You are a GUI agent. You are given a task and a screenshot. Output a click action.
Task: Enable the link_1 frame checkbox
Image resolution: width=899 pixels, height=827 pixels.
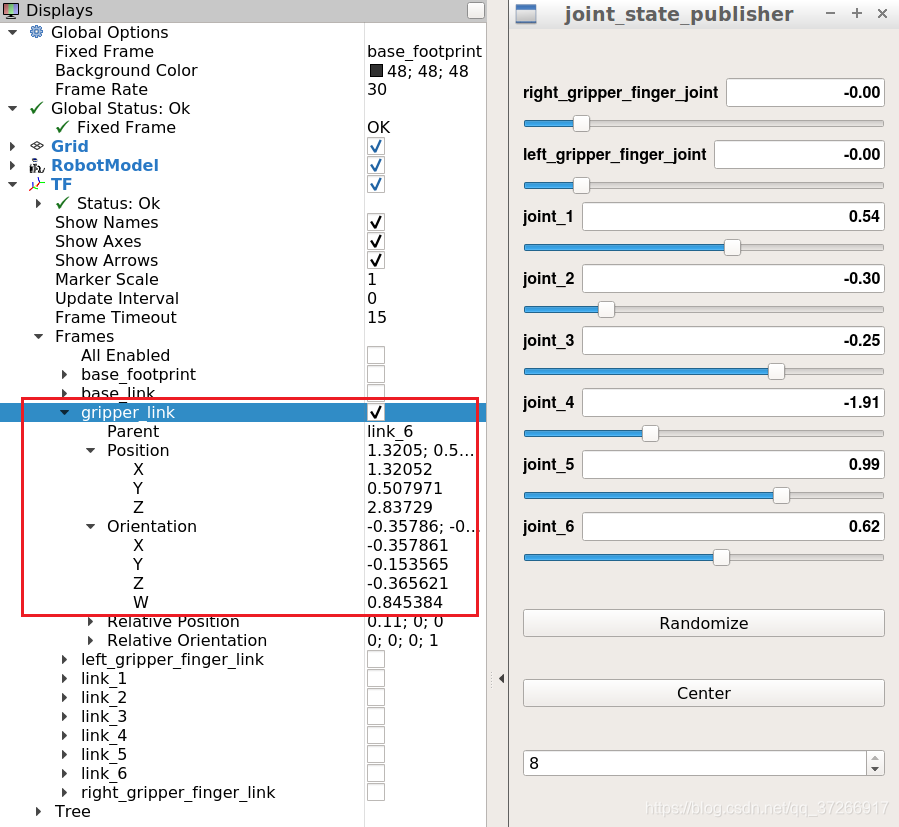(376, 678)
